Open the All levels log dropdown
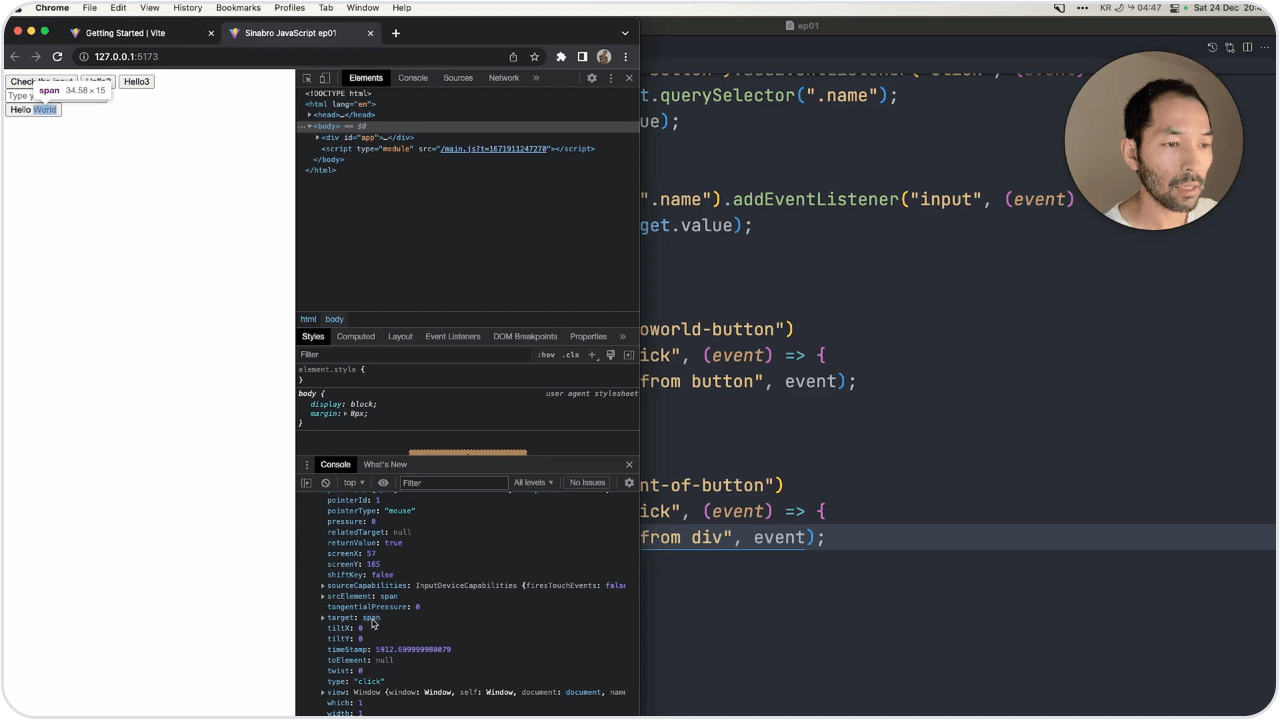 pyautogui.click(x=533, y=483)
